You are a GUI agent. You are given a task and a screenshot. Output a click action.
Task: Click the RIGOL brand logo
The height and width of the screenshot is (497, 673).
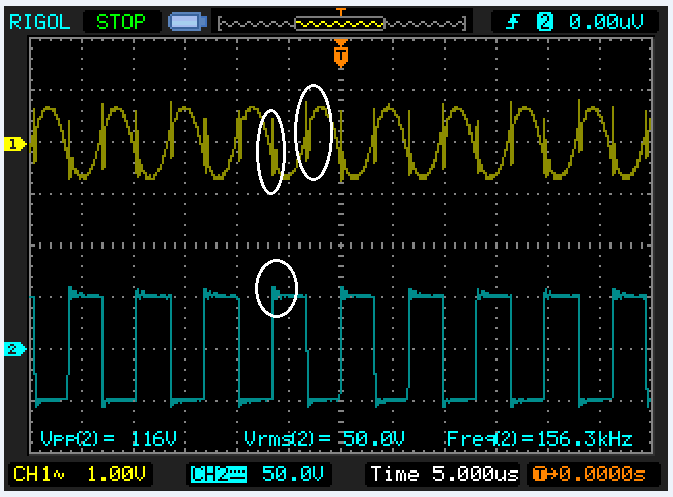click(39, 22)
